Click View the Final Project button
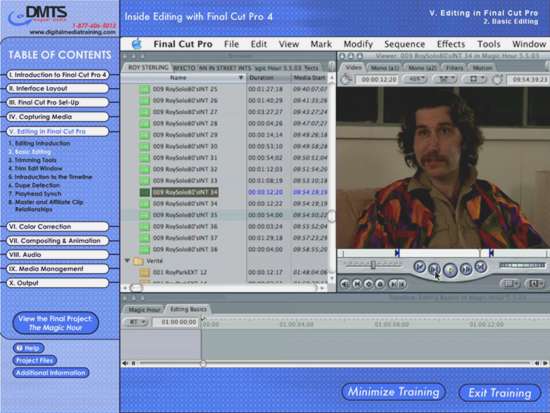The image size is (550, 413). coord(55,323)
